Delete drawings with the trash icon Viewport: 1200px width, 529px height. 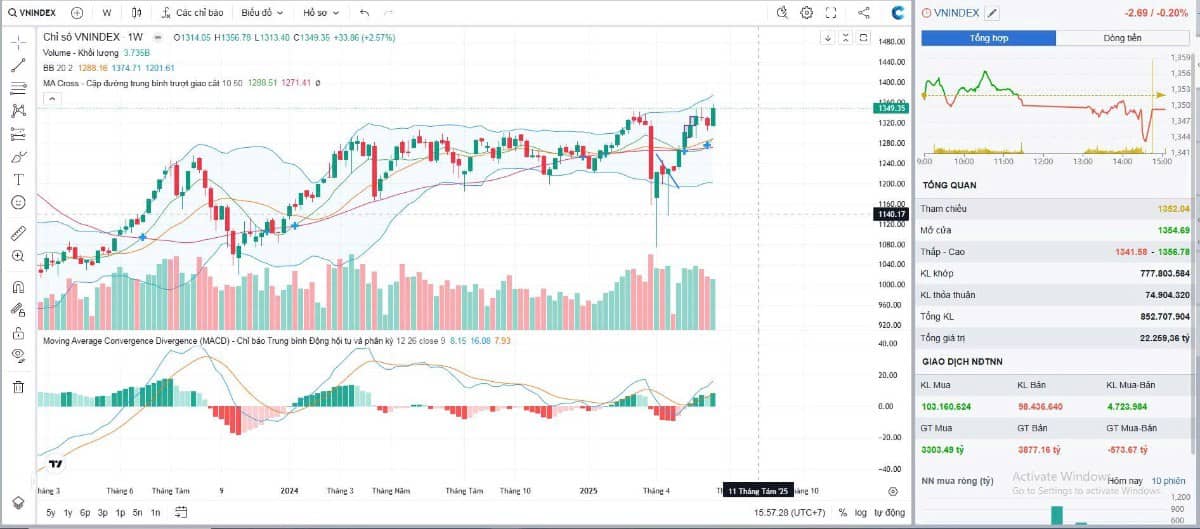pos(18,387)
